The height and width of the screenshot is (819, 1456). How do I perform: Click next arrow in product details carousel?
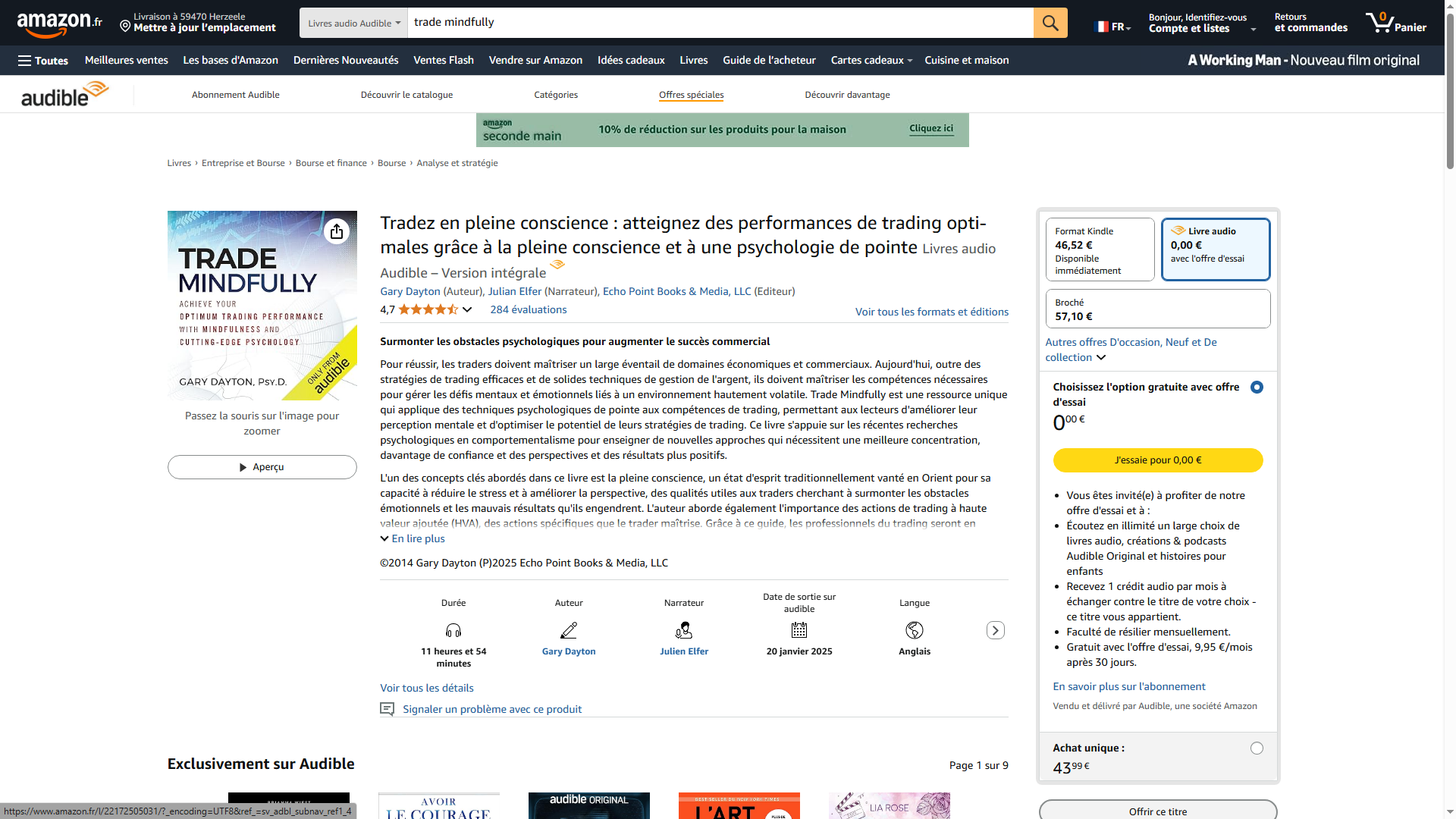click(x=995, y=630)
